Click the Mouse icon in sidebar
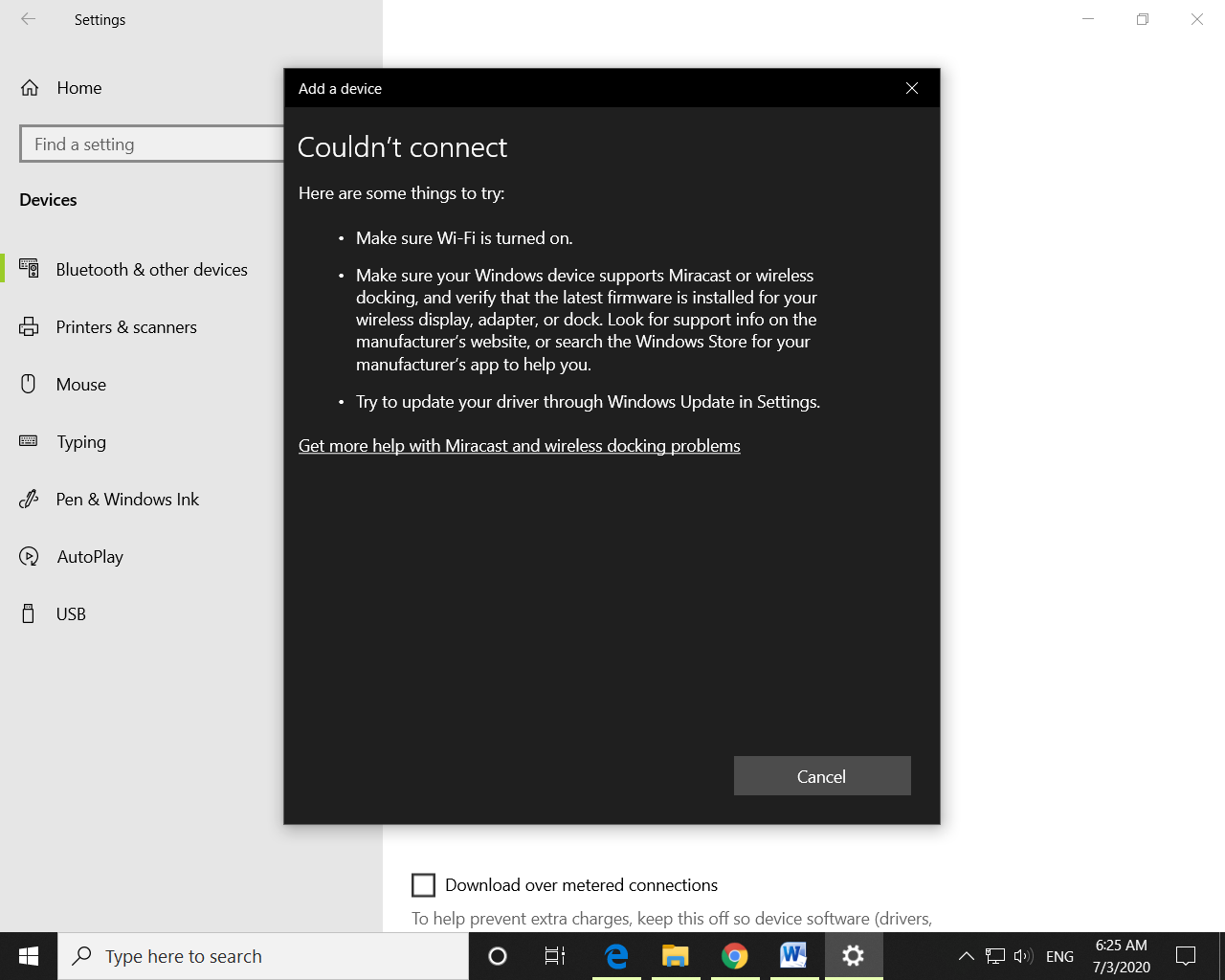The image size is (1225, 980). click(29, 384)
